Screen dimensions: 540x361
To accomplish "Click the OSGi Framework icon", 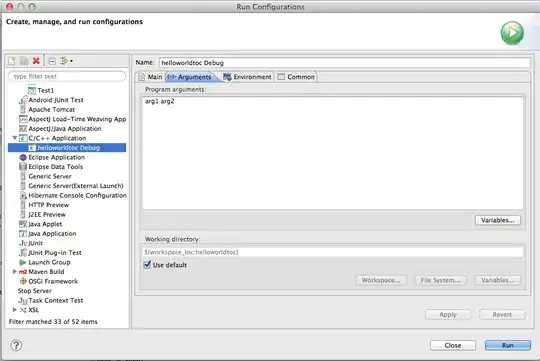I will pyautogui.click(x=23, y=281).
